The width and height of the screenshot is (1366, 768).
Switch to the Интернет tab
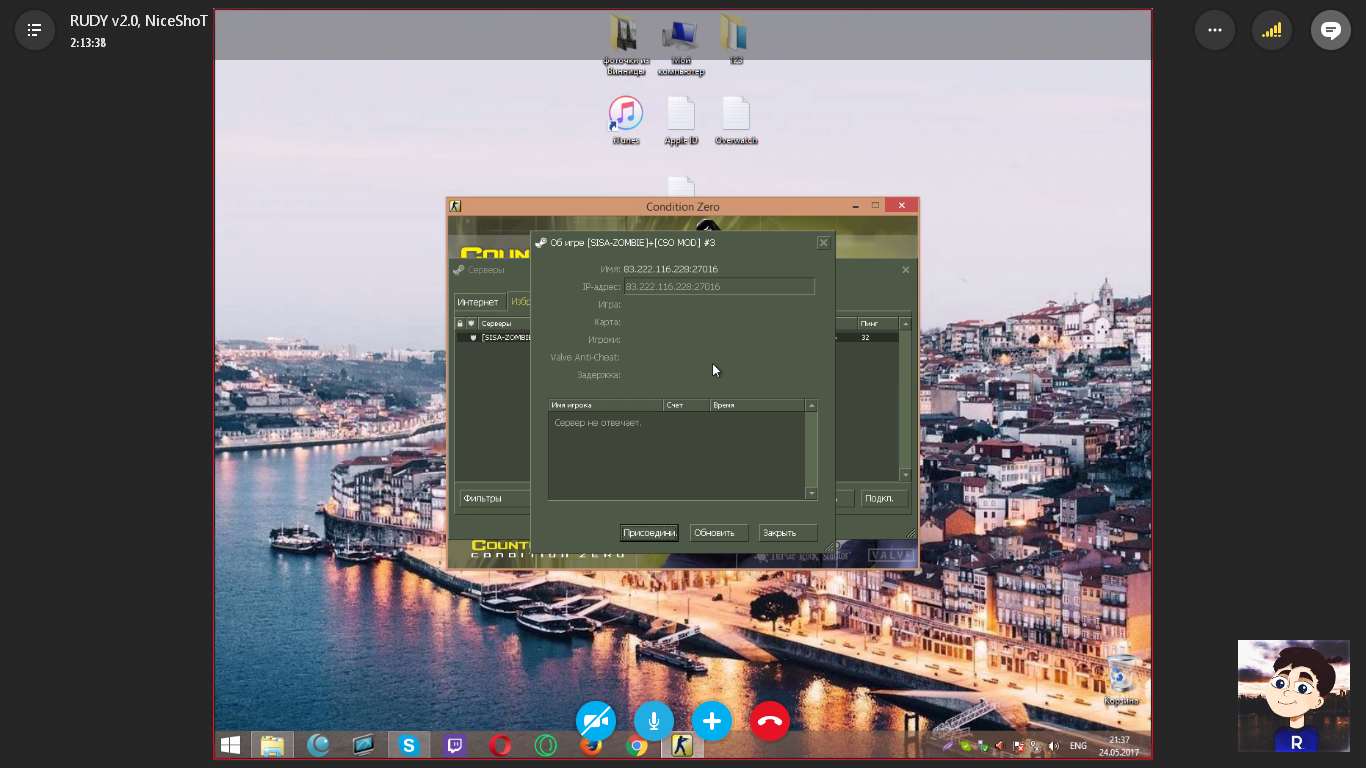[x=478, y=302]
